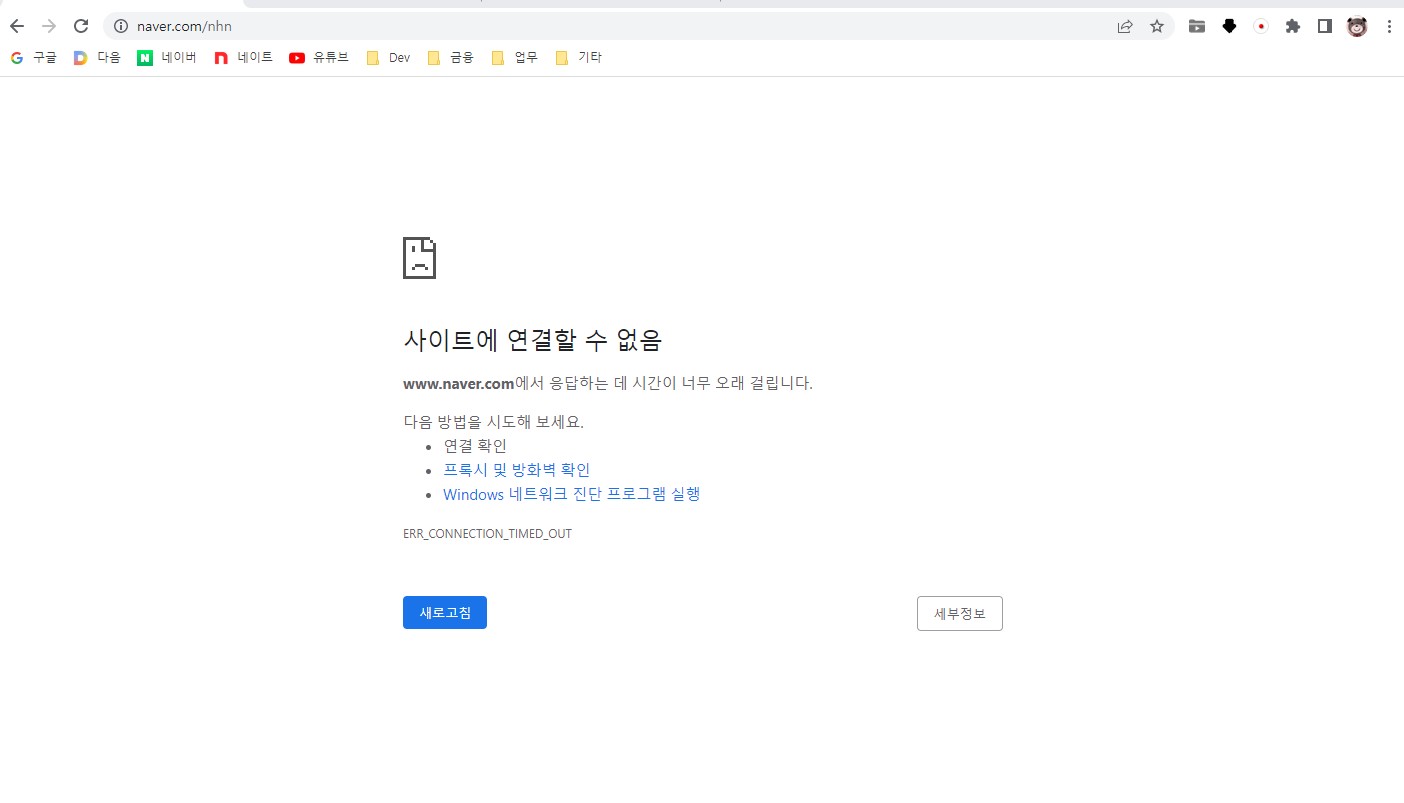View site information icon in address bar

pyautogui.click(x=121, y=26)
